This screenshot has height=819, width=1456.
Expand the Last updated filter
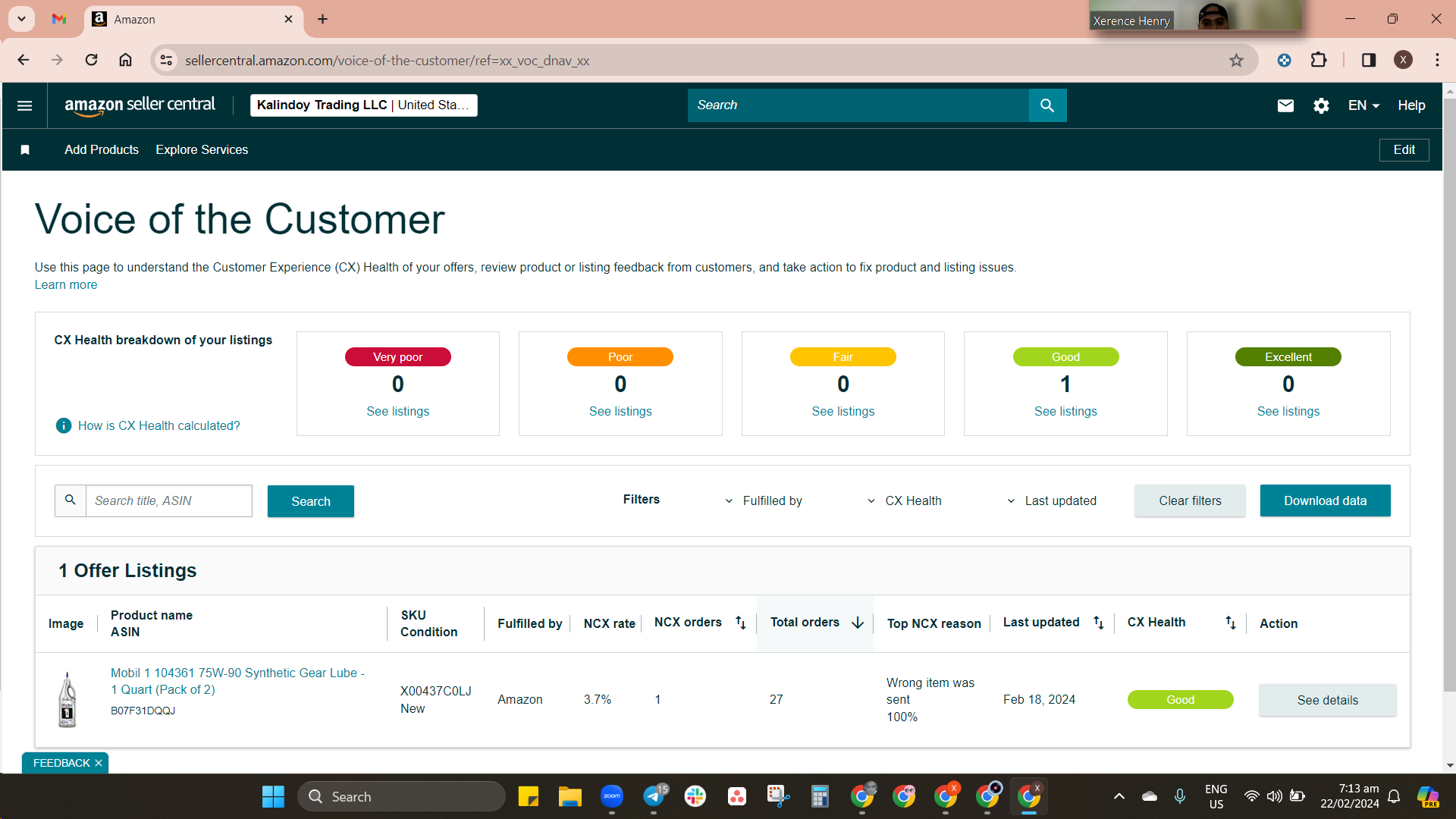coord(1051,500)
